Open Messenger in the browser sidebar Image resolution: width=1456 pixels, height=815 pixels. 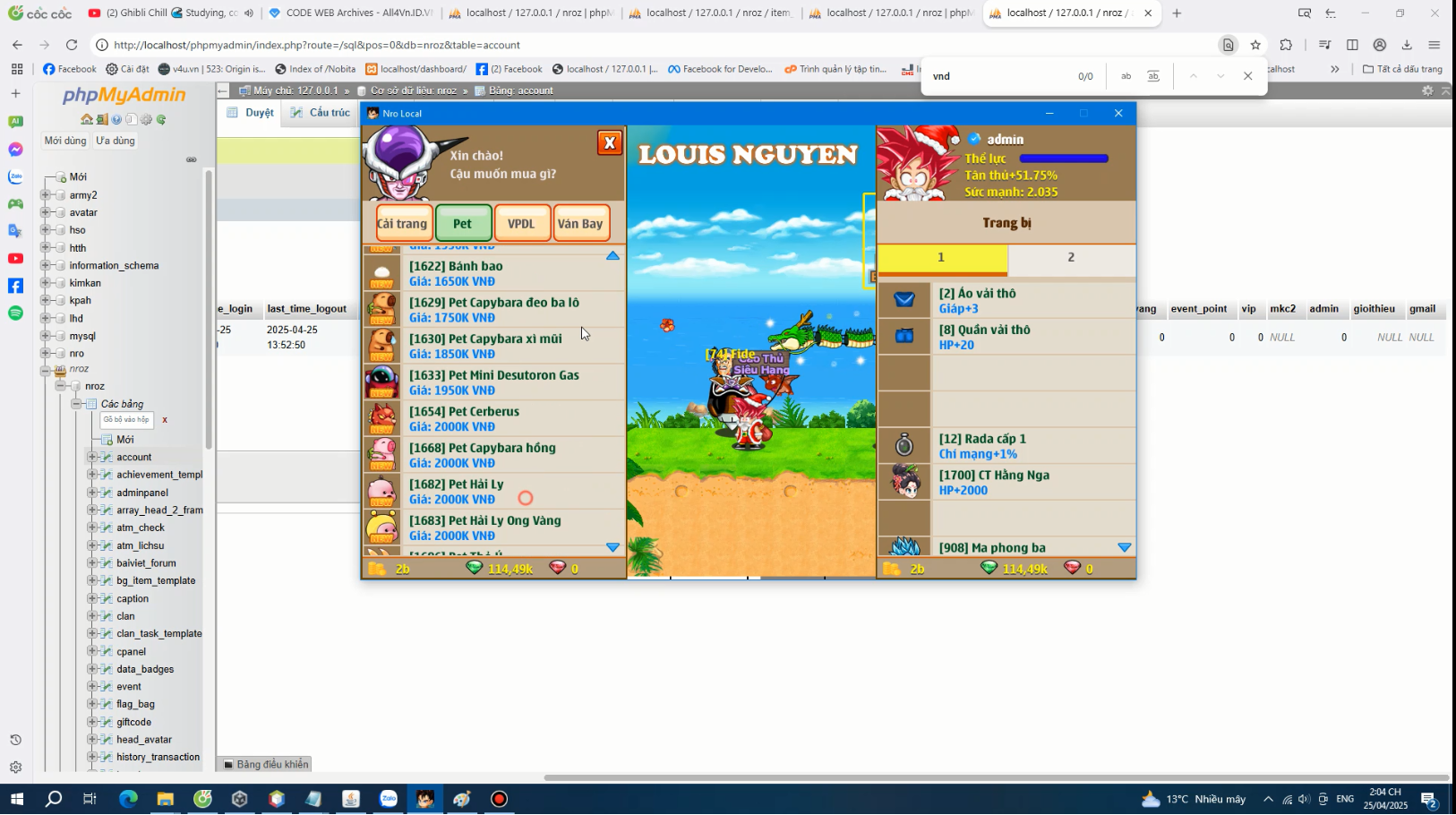coord(15,150)
